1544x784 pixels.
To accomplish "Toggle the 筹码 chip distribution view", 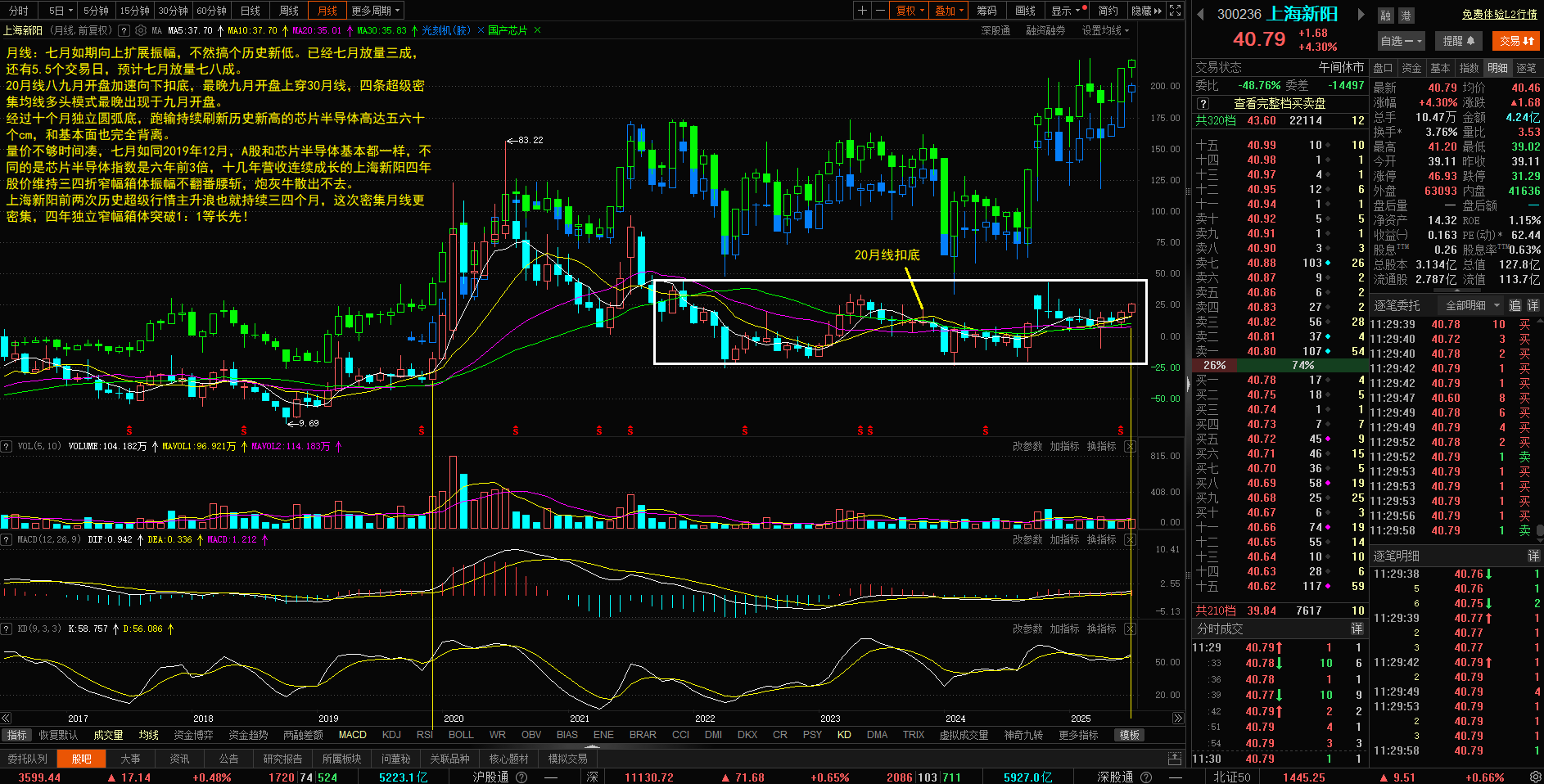I will click(987, 11).
